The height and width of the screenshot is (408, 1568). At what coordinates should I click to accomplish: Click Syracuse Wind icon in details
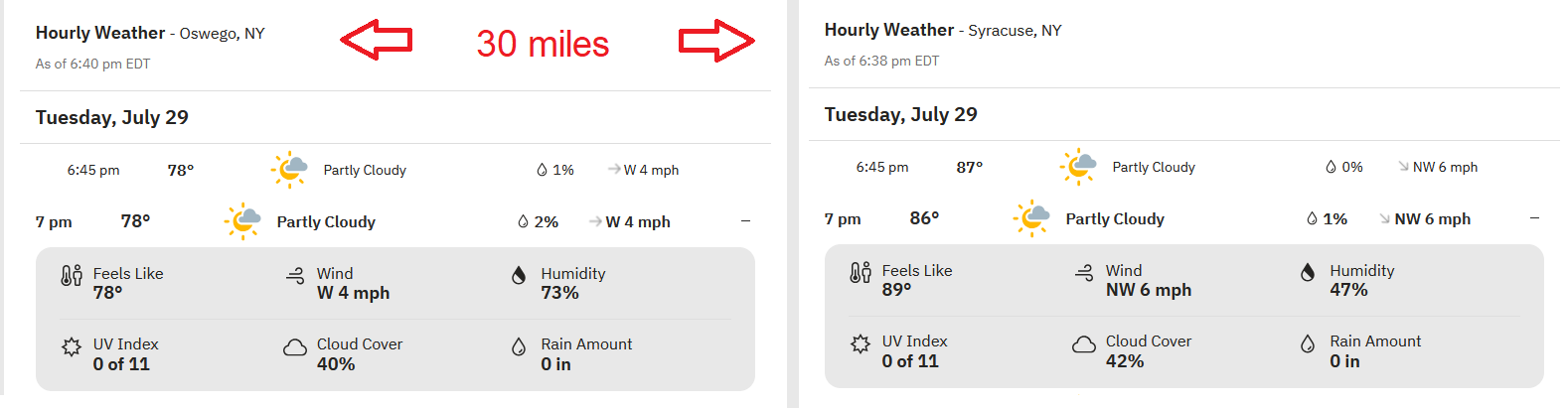(x=1084, y=272)
